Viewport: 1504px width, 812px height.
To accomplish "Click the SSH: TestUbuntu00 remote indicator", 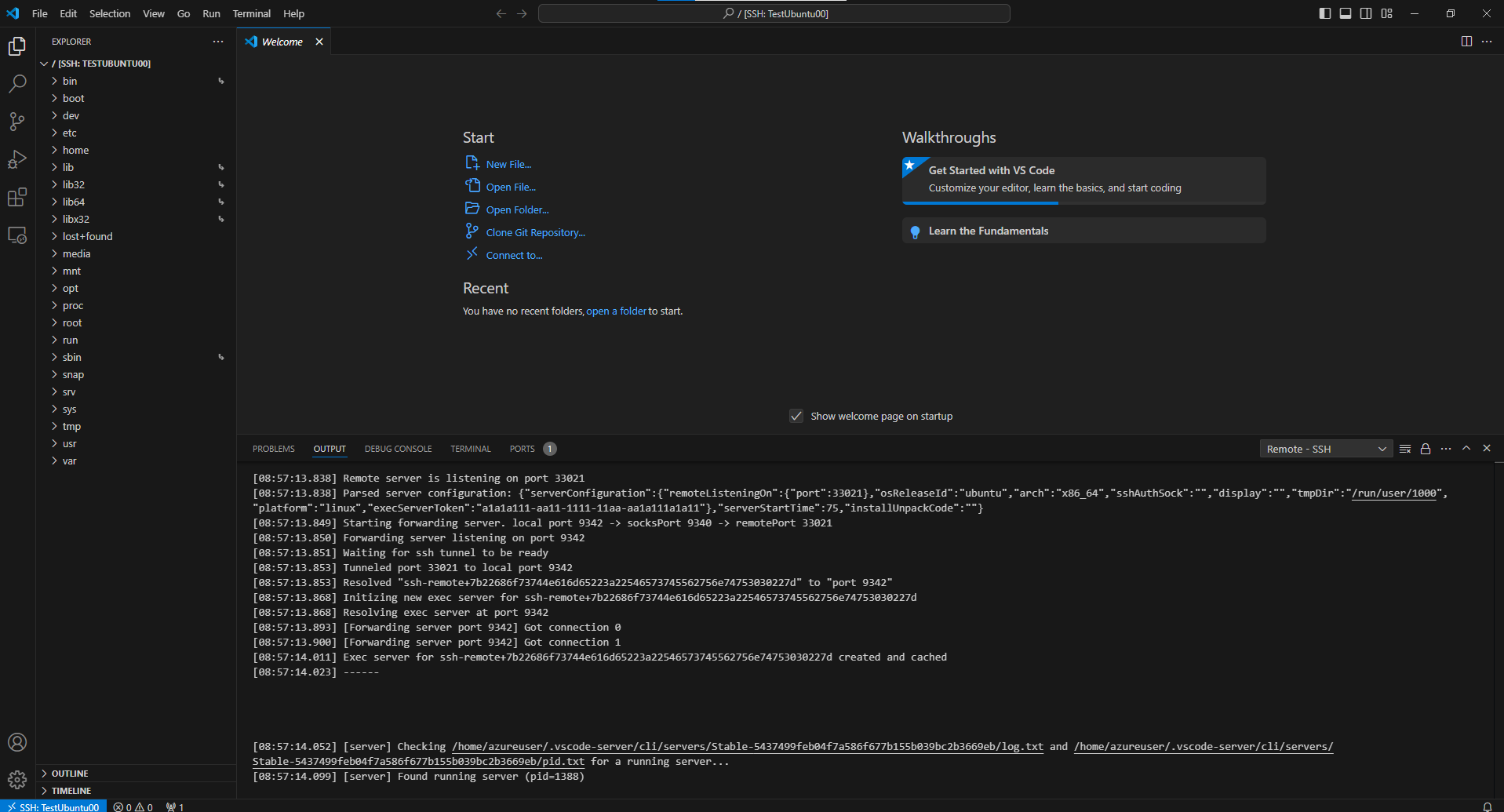I will (53, 807).
